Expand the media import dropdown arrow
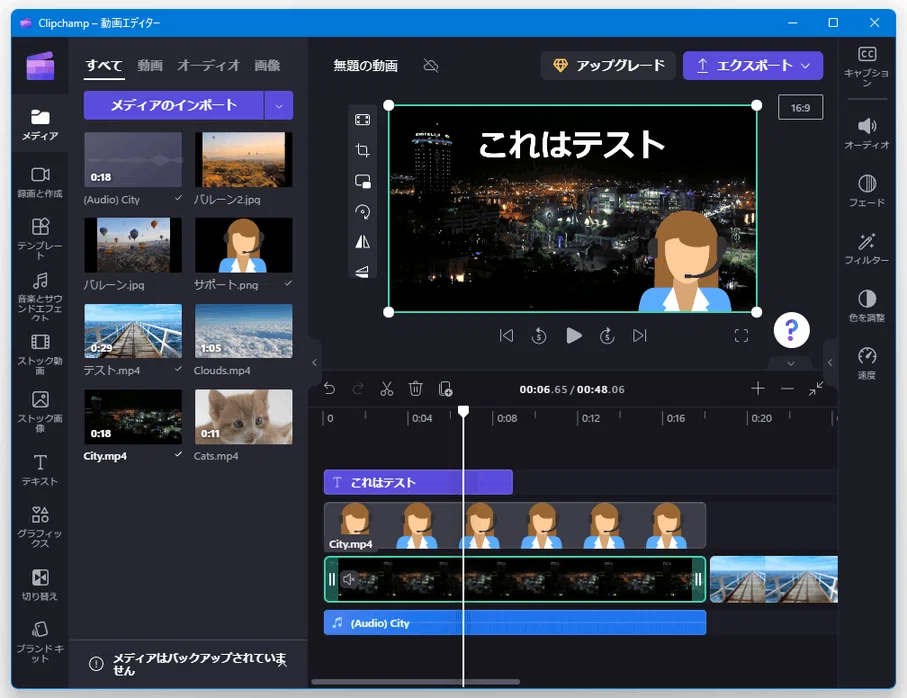The height and width of the screenshot is (698, 907). [x=279, y=105]
